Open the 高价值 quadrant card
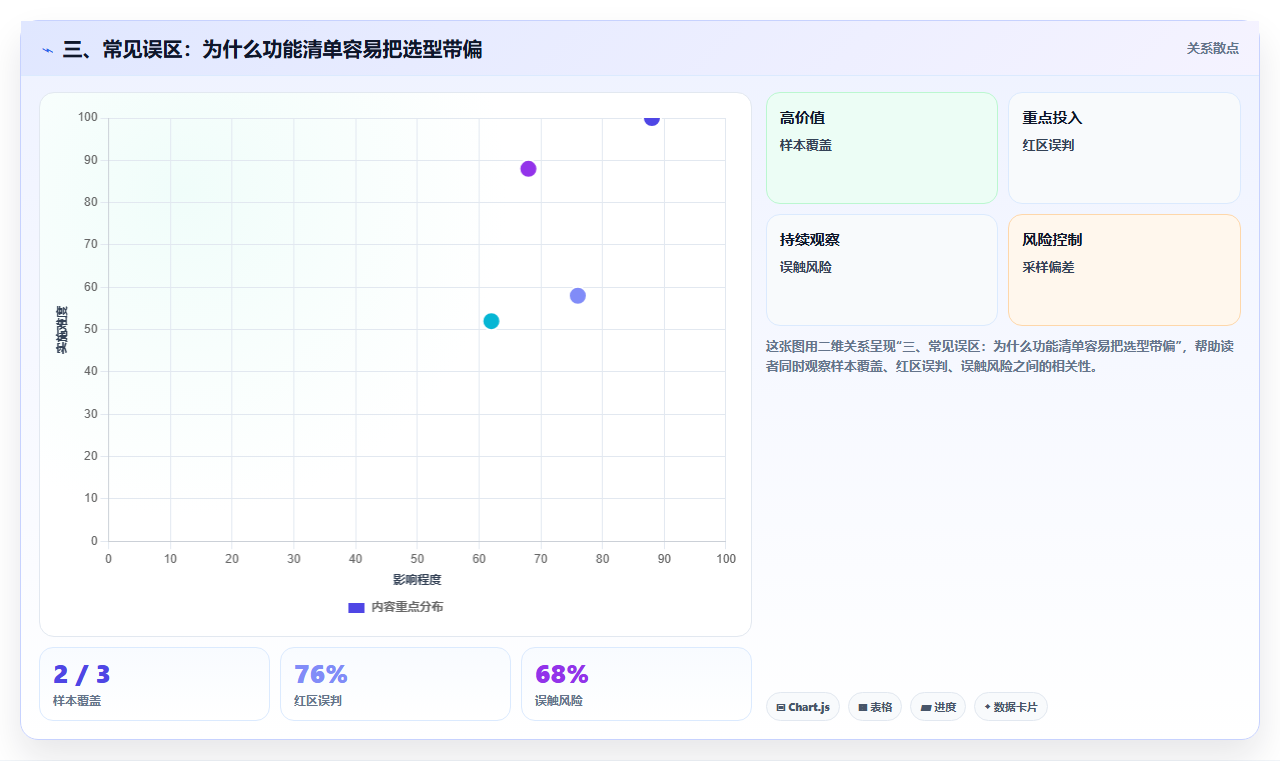1280x761 pixels. pyautogui.click(x=882, y=148)
